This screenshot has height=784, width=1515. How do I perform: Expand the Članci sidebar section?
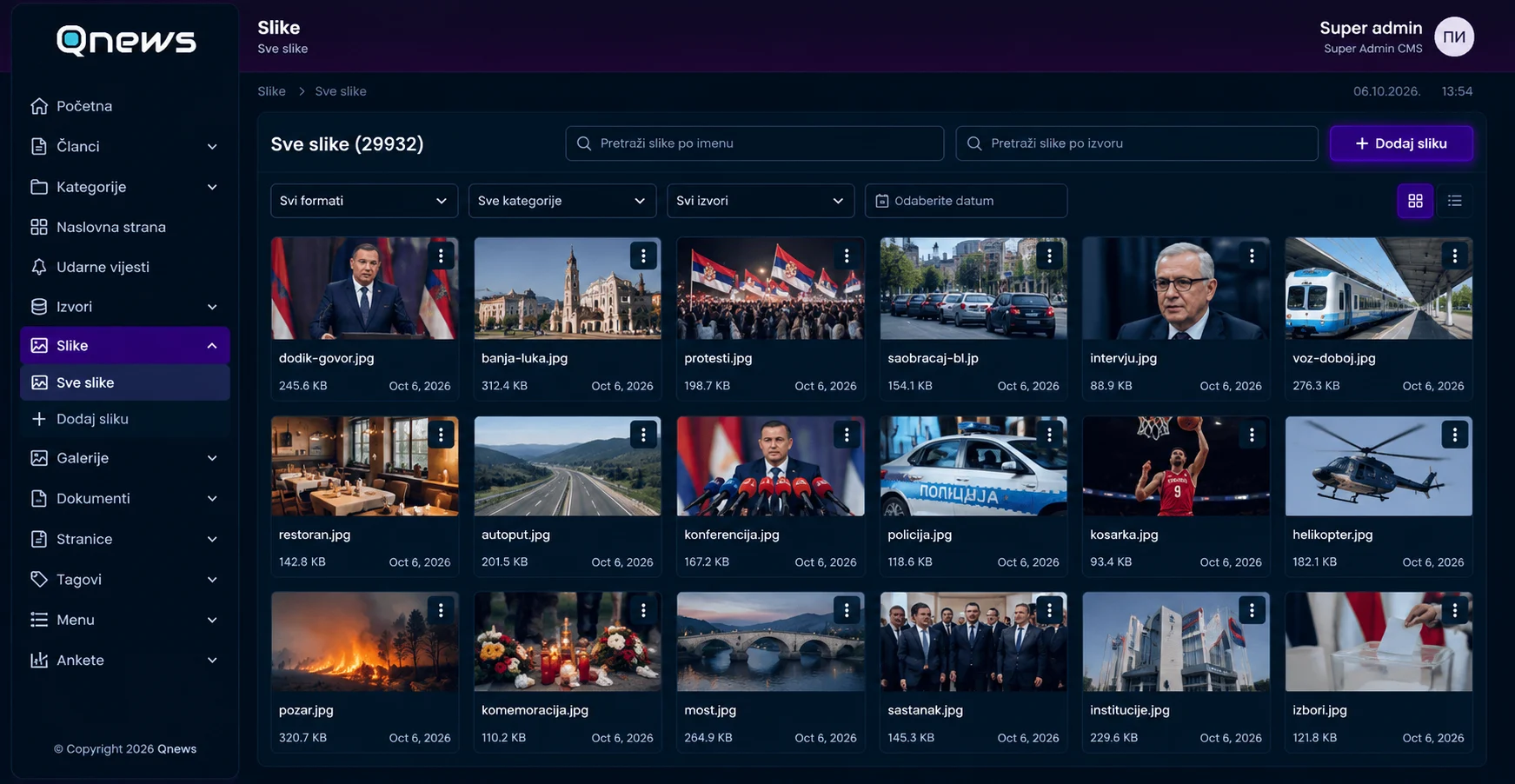pos(125,146)
